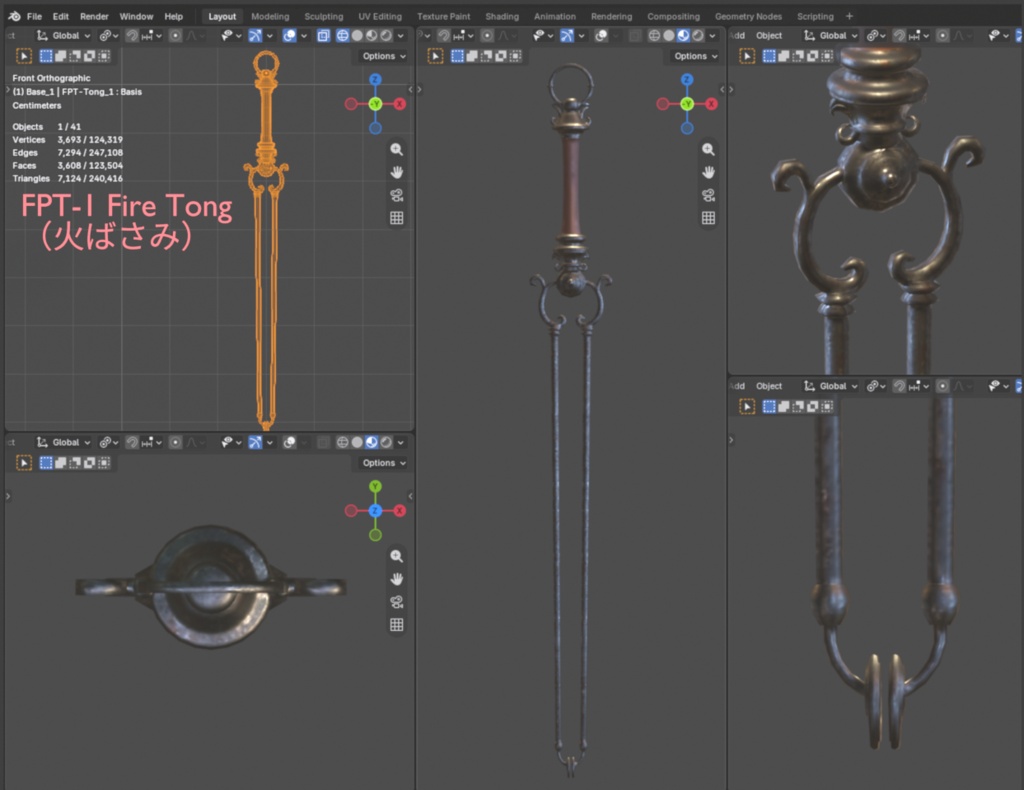Open Global orientation dropdown in handle close-up viewport
The height and width of the screenshot is (790, 1024).
point(831,36)
